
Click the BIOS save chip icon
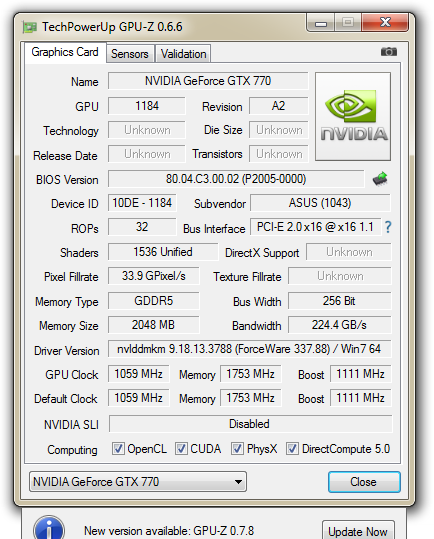[380, 179]
